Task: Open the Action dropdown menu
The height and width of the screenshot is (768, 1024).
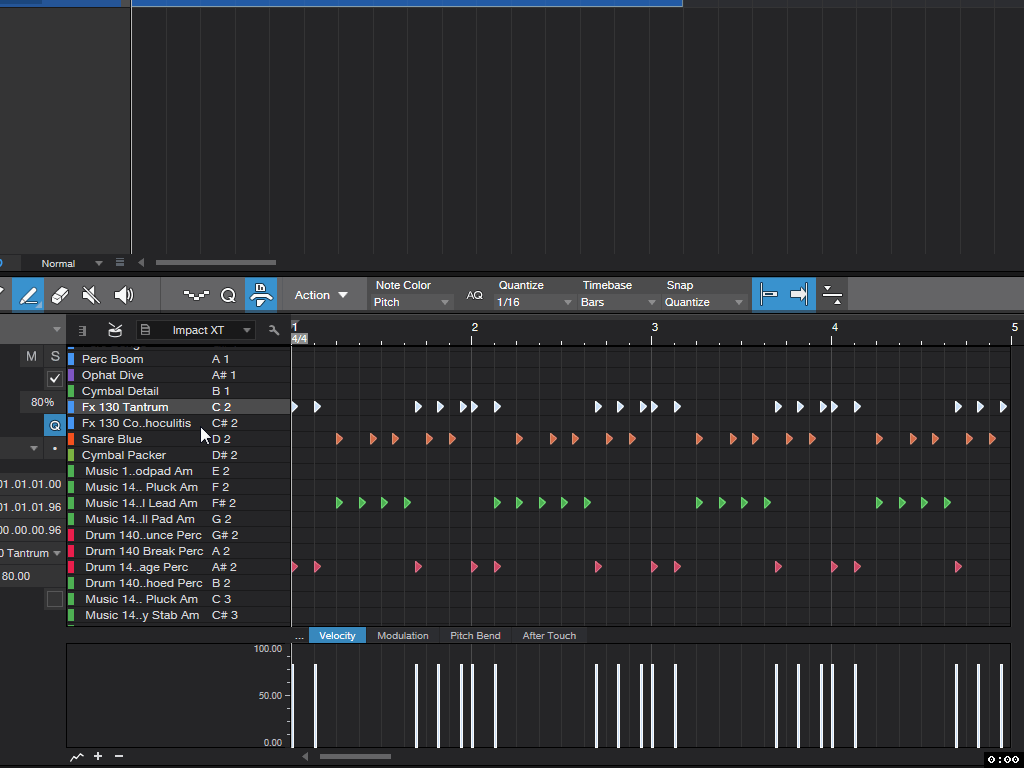Action: click(x=321, y=295)
